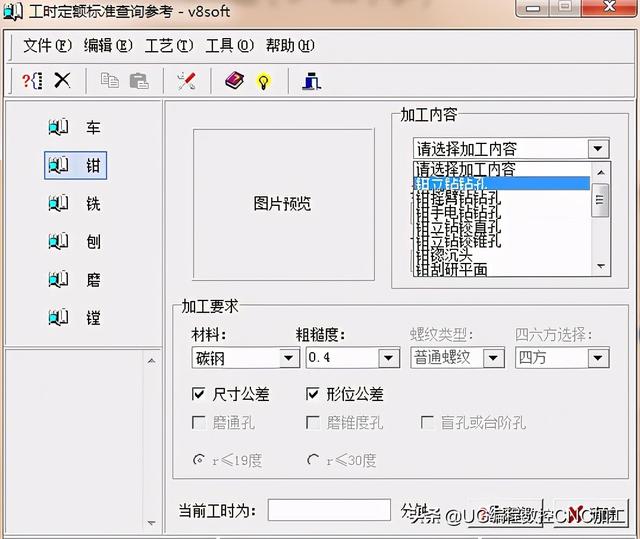Toggle the 磨通孔 checkbox
This screenshot has width=640, height=539.
198,423
